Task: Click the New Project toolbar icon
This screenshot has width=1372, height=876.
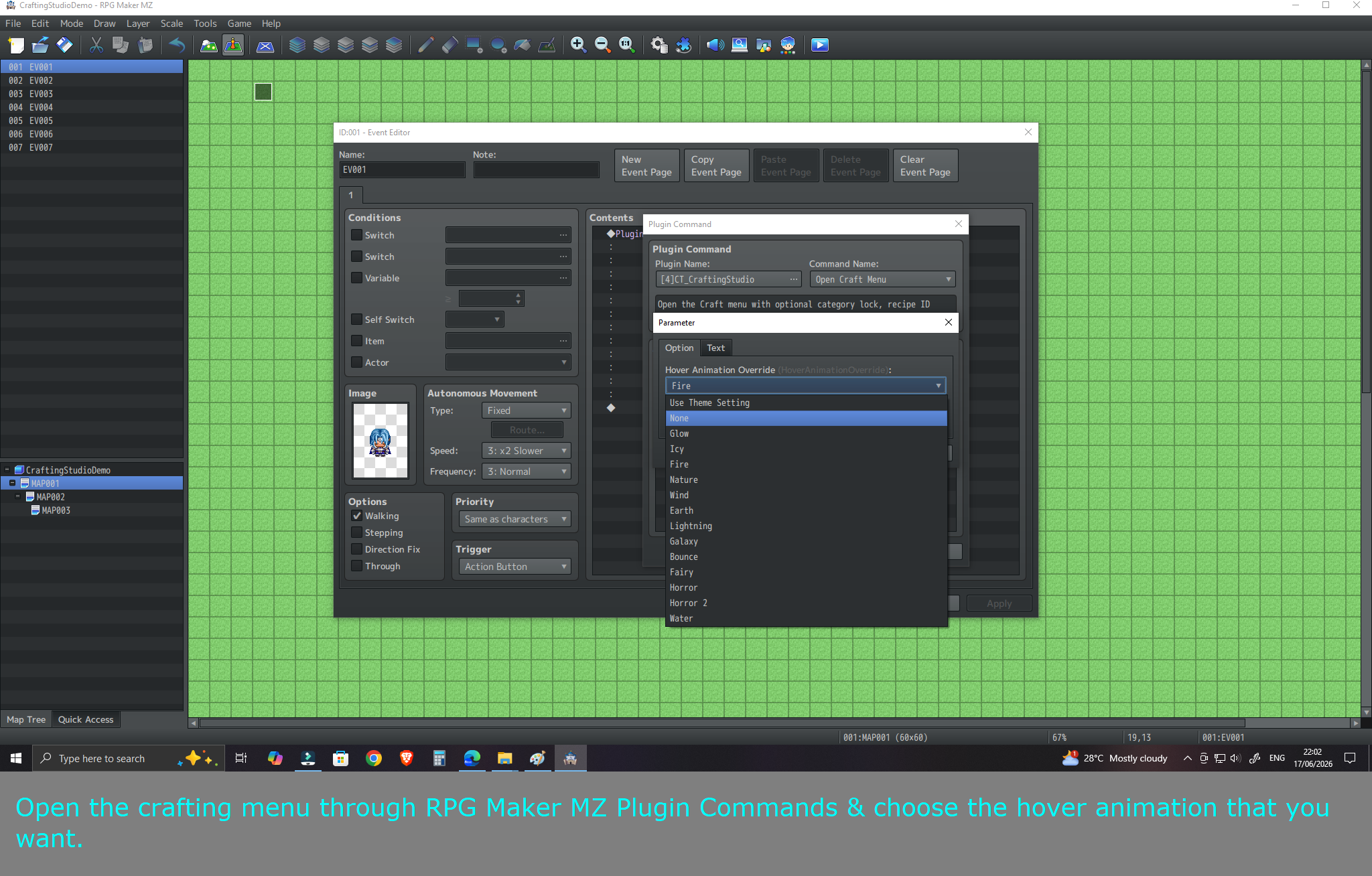Action: coord(16,45)
